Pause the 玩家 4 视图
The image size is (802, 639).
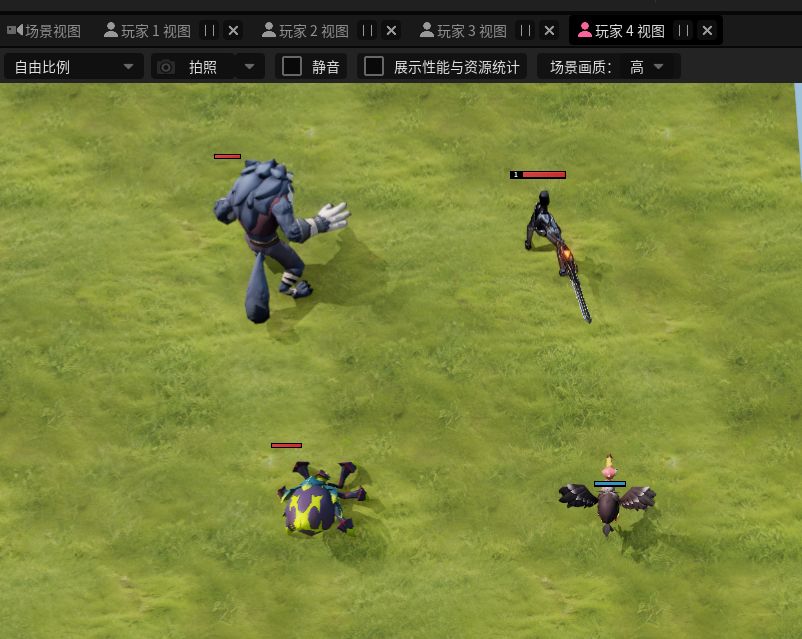[684, 31]
